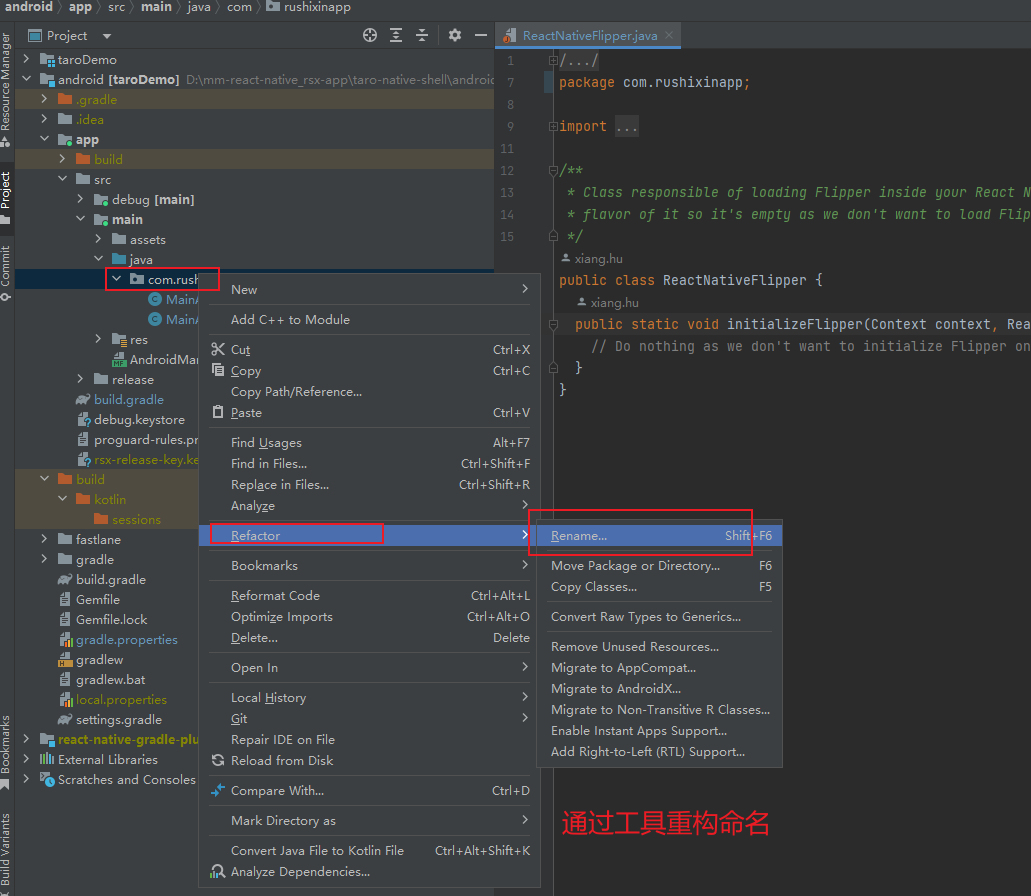The image size is (1031, 896).
Task: Click the Copy icon in context menu
Action: click(x=218, y=370)
